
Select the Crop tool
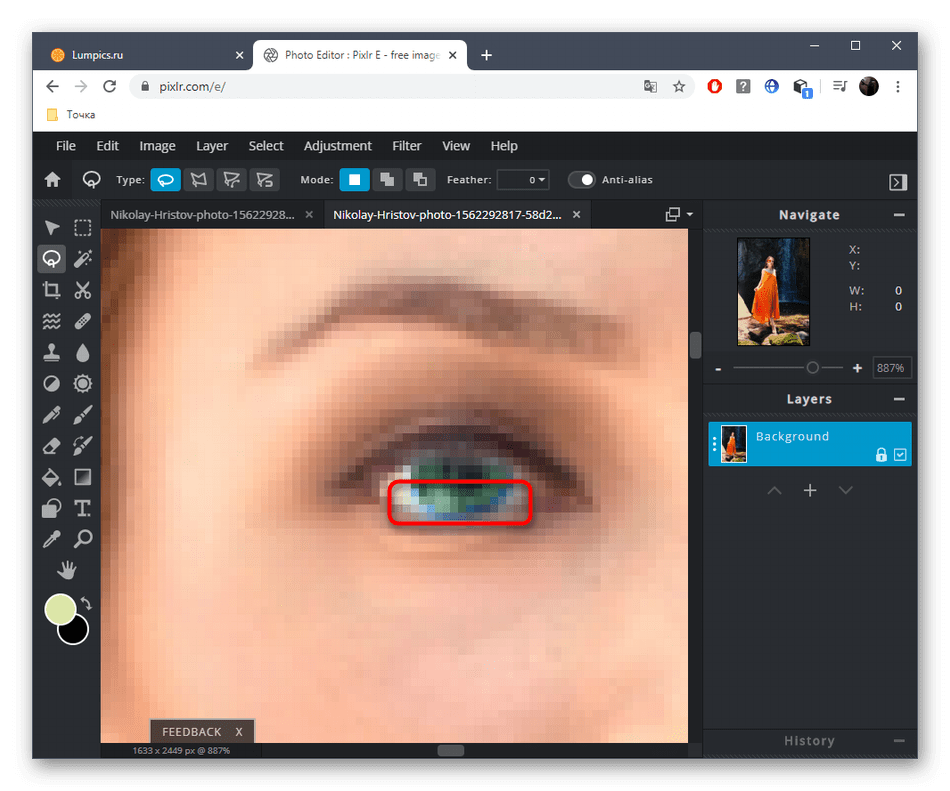(x=51, y=291)
